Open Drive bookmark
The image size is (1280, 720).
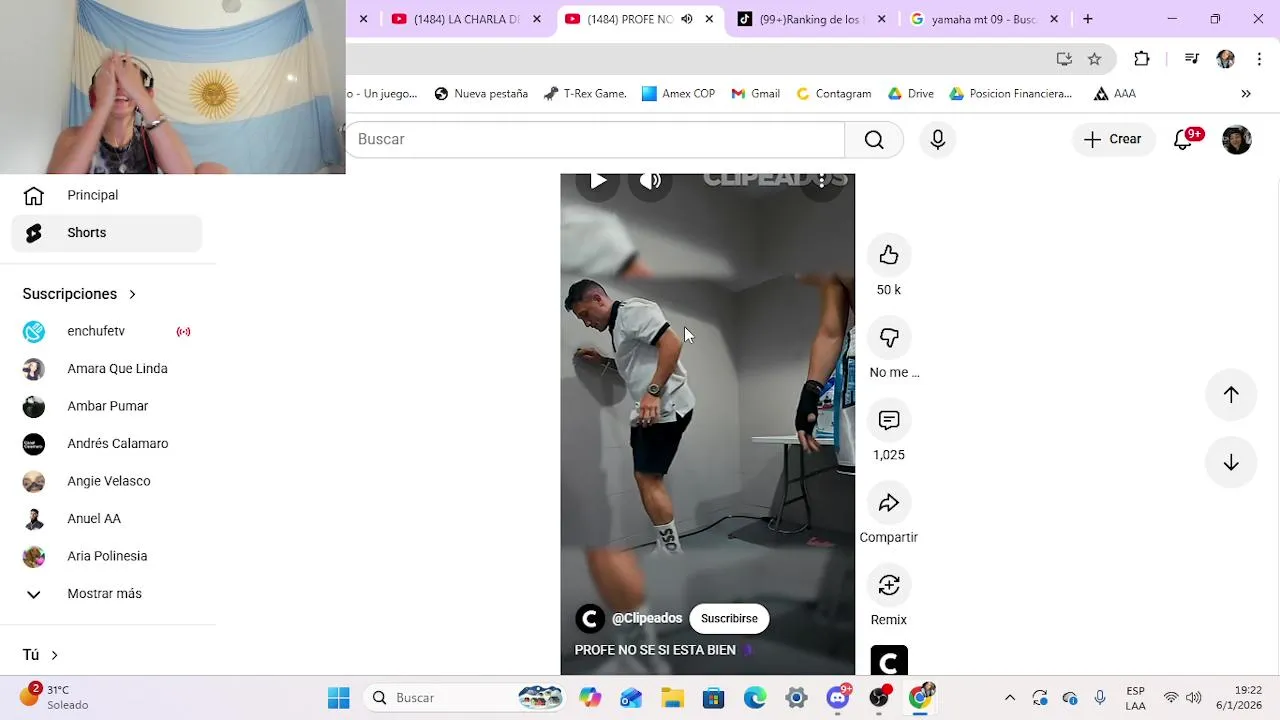tap(911, 94)
